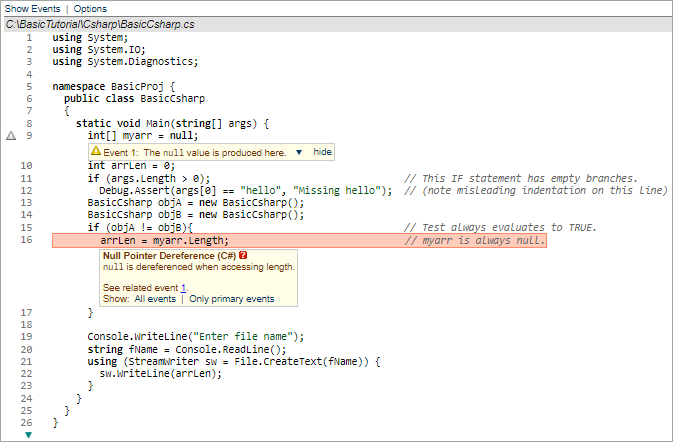Click the Show Events link
This screenshot has height=442, width=673.
click(x=32, y=9)
